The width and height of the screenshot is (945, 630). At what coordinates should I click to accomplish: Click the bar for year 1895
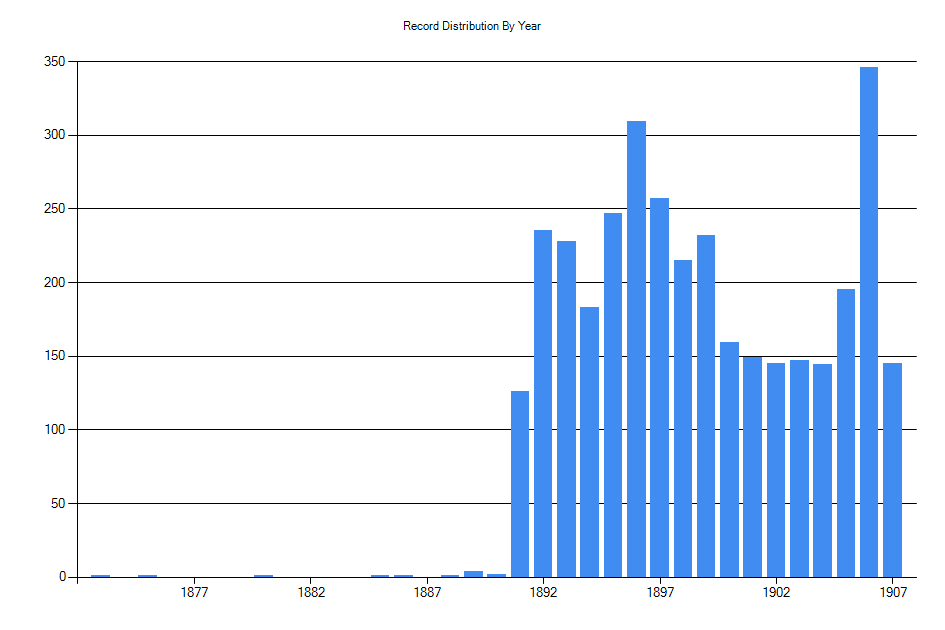[613, 395]
